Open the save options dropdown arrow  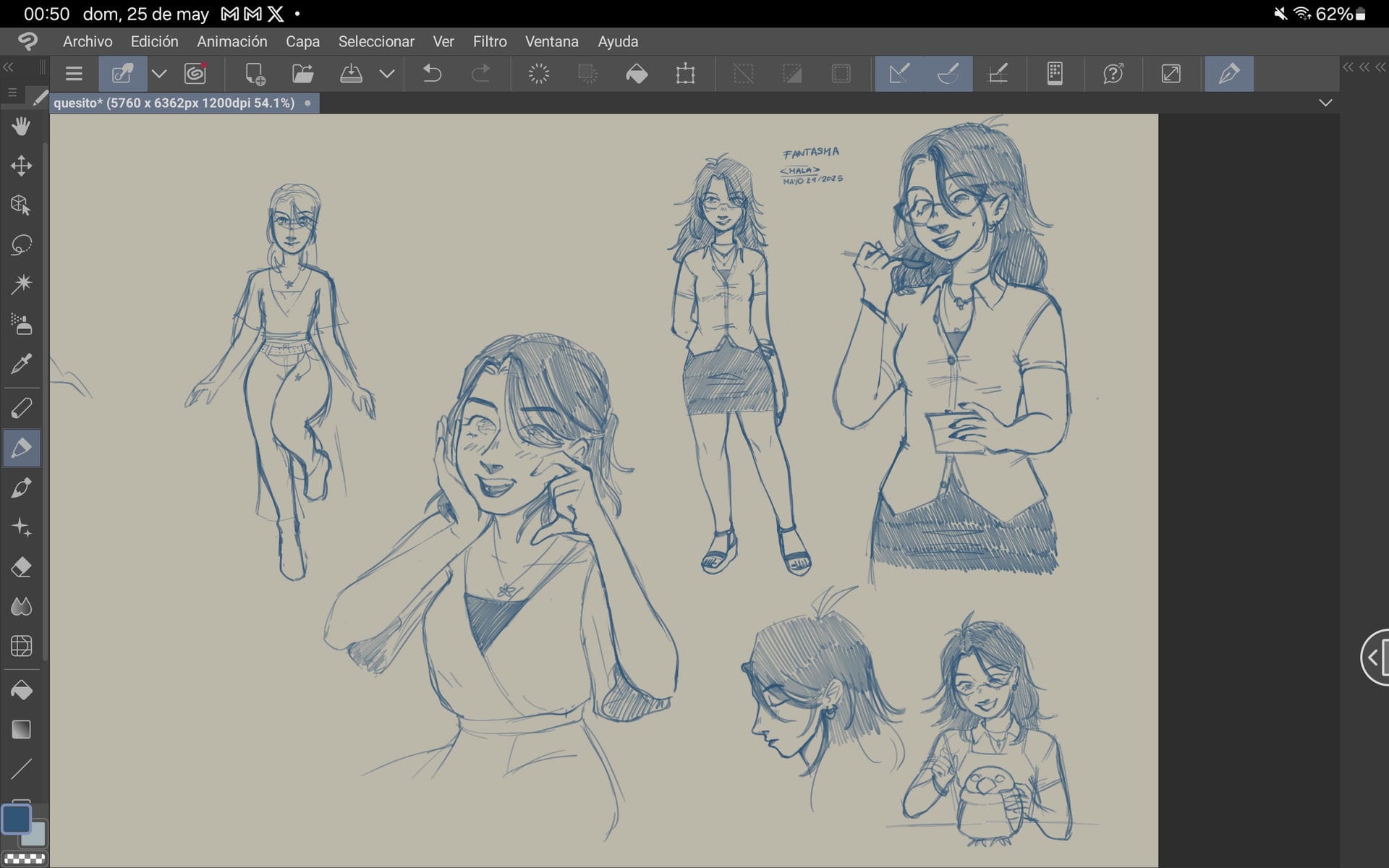[387, 74]
